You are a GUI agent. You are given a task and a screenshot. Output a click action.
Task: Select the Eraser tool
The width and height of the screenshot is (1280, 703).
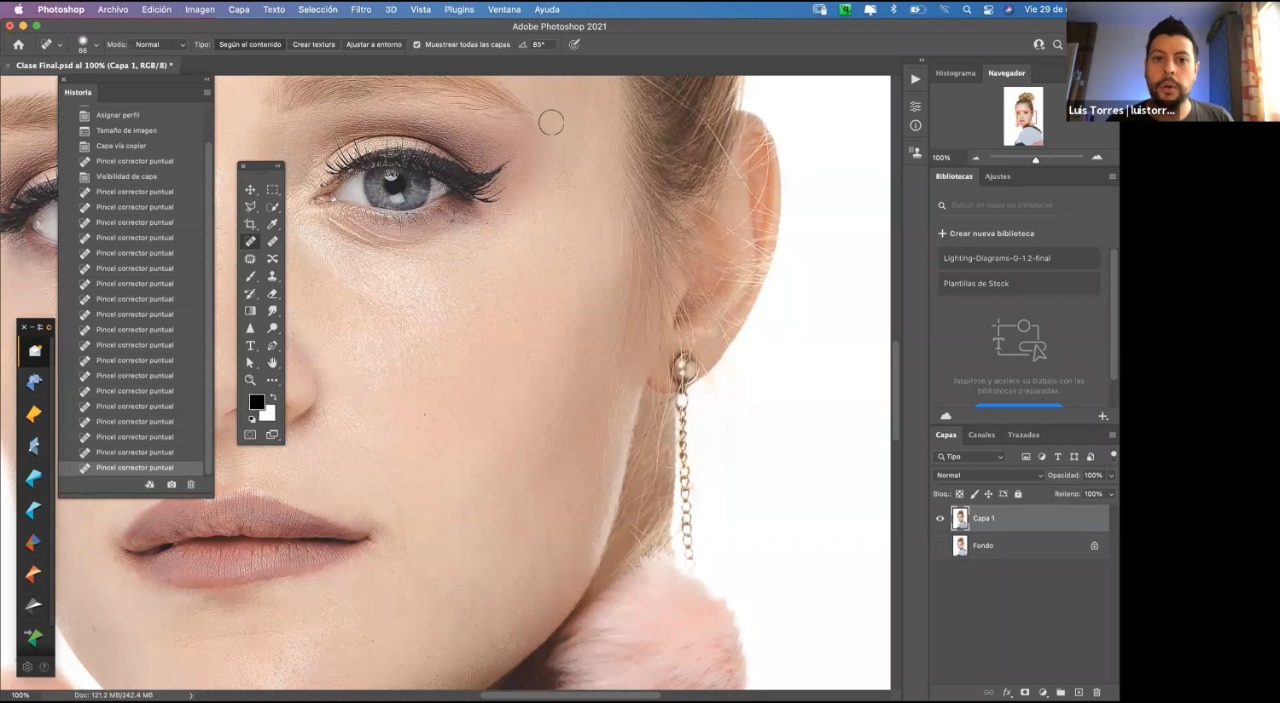(x=272, y=294)
